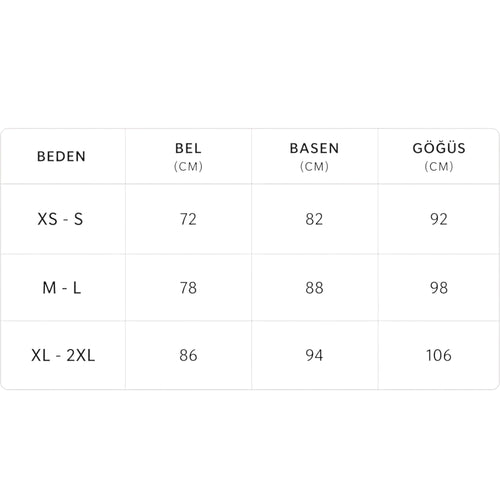
Task: Click chest value 98 cell
Action: [439, 288]
